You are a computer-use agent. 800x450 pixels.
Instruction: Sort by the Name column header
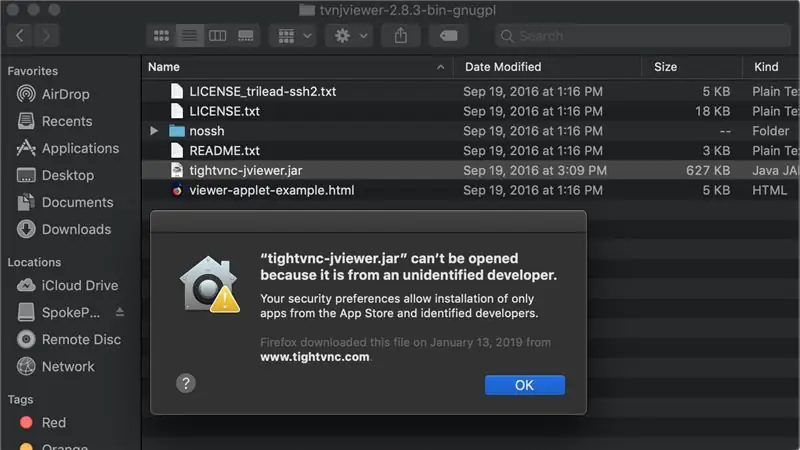[297, 67]
